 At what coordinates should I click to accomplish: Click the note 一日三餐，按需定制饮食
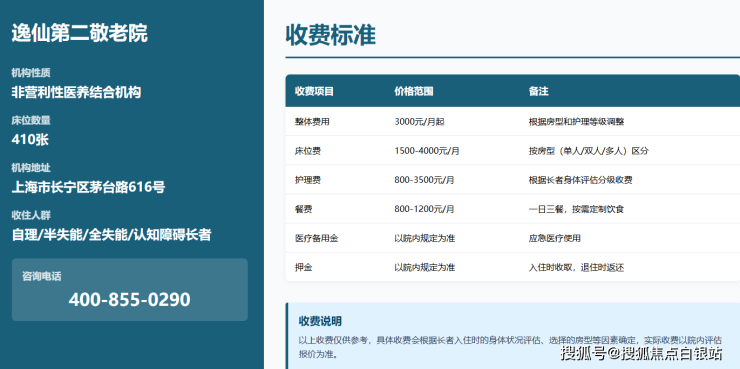coord(576,209)
